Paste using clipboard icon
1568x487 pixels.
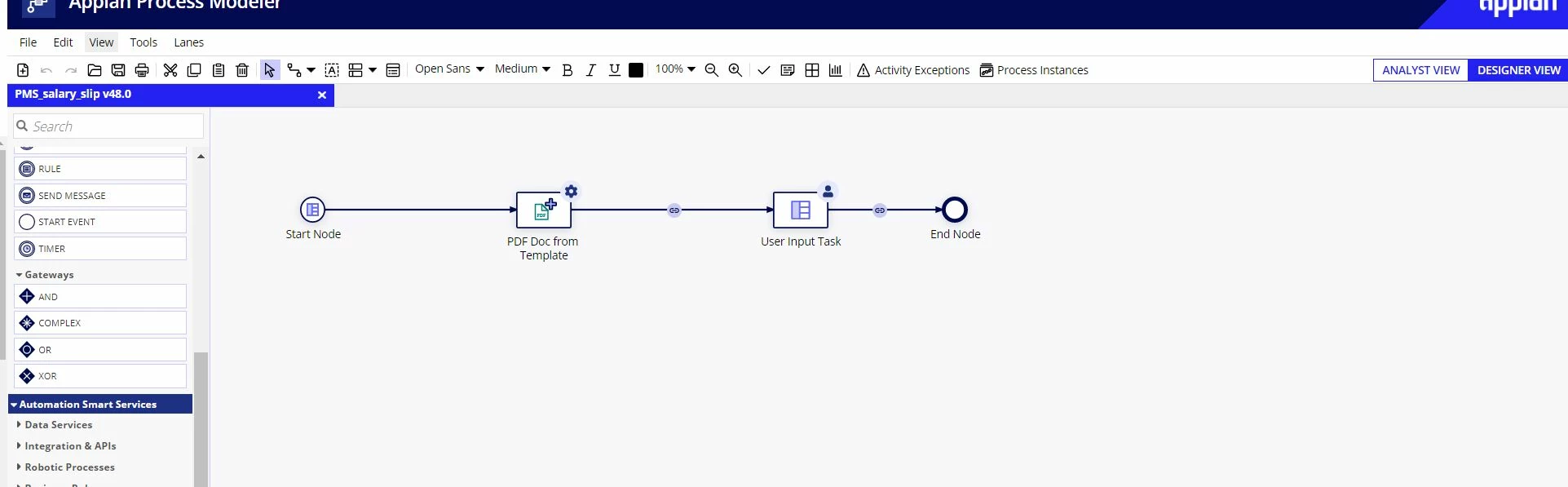click(x=219, y=70)
